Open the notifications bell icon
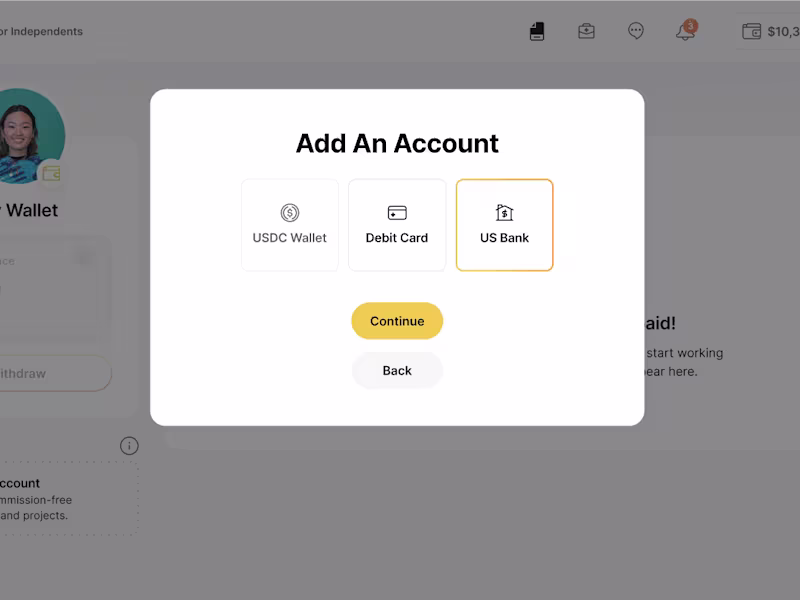800x600 pixels. tap(686, 30)
